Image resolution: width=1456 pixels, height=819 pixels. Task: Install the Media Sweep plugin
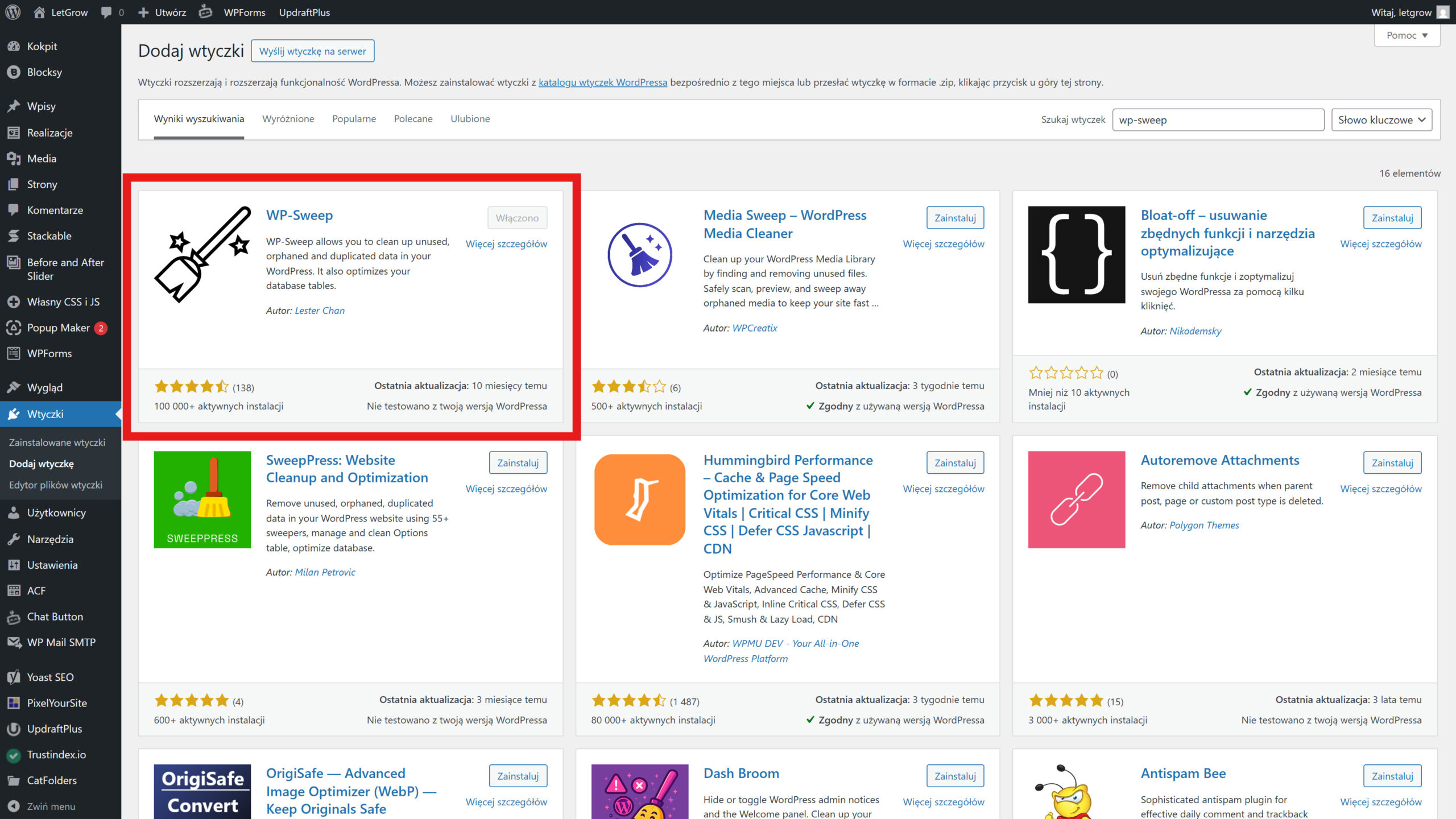pyautogui.click(x=955, y=218)
